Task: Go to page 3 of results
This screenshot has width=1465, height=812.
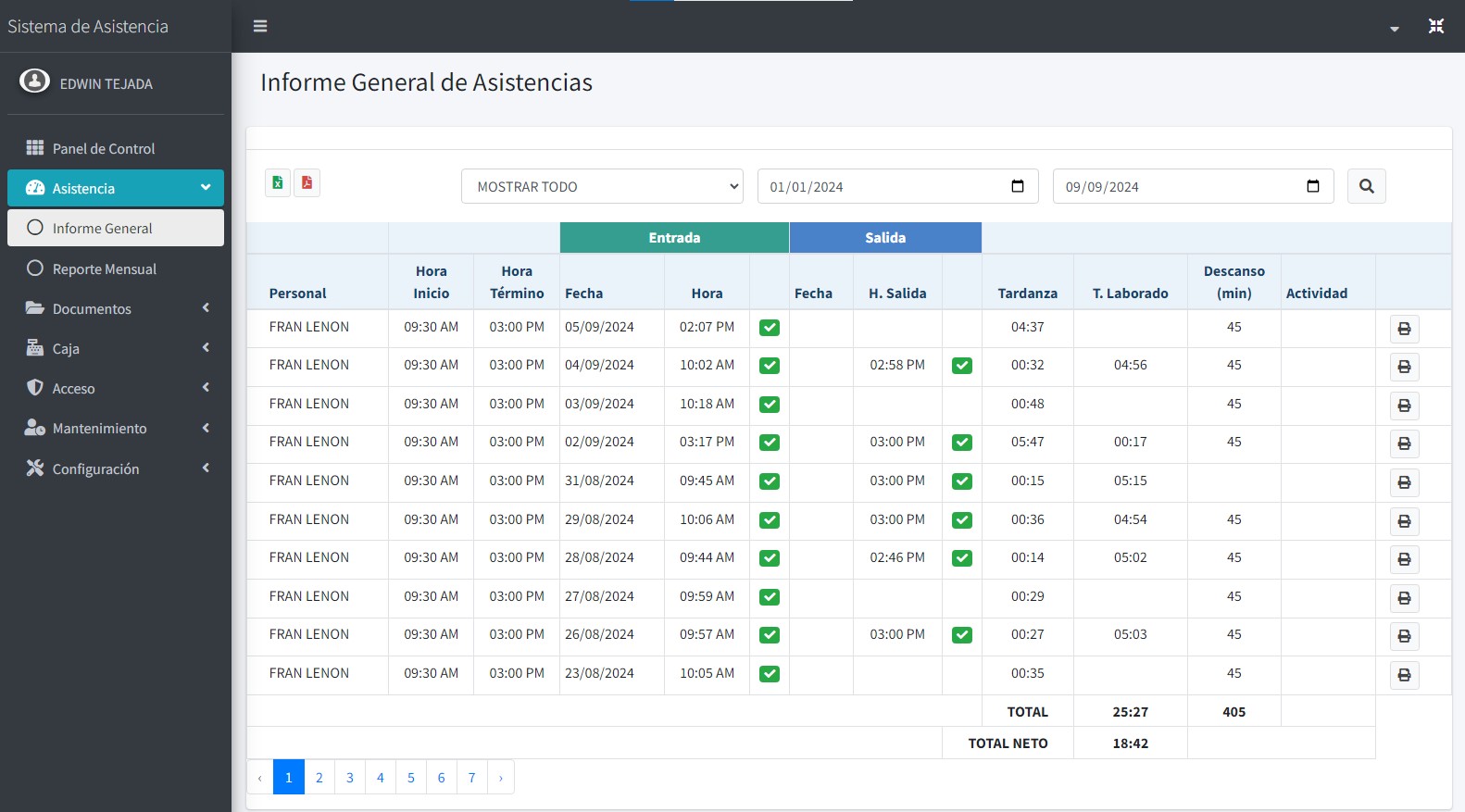Action: point(350,778)
